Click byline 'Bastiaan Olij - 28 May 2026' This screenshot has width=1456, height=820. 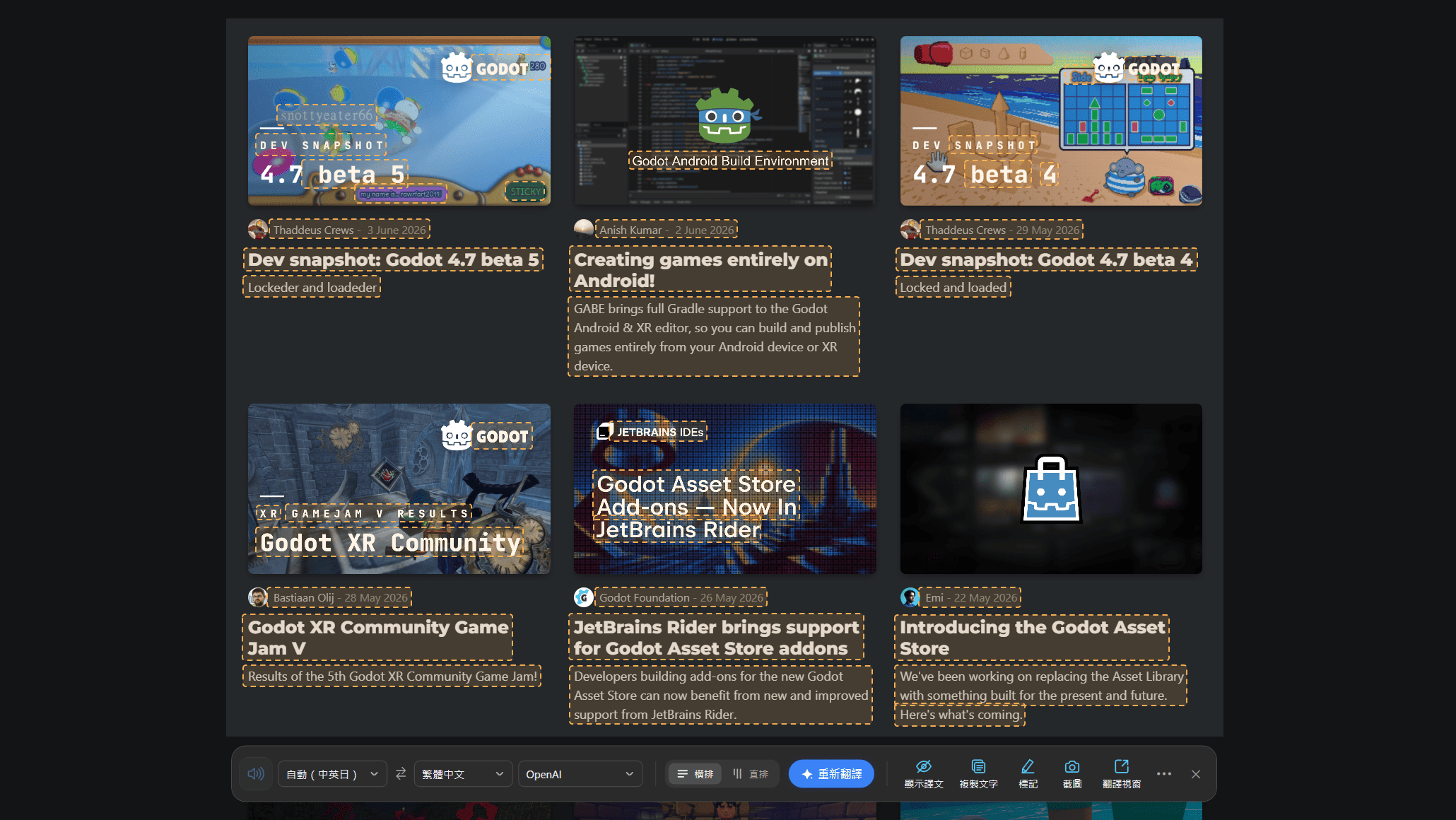340,597
